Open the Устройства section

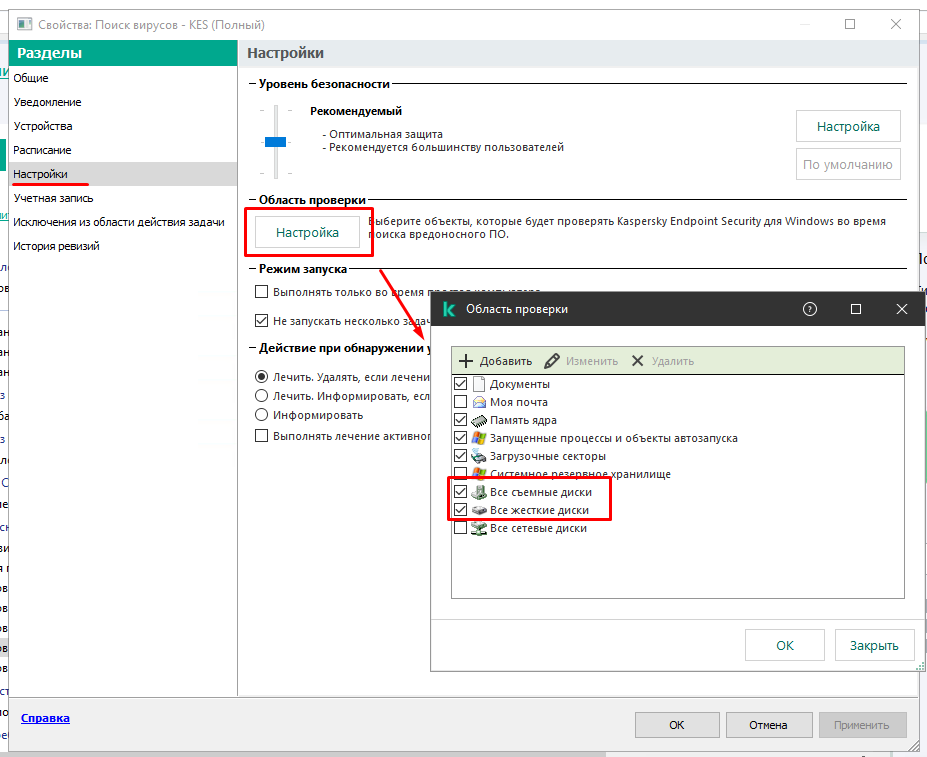[x=123, y=126]
